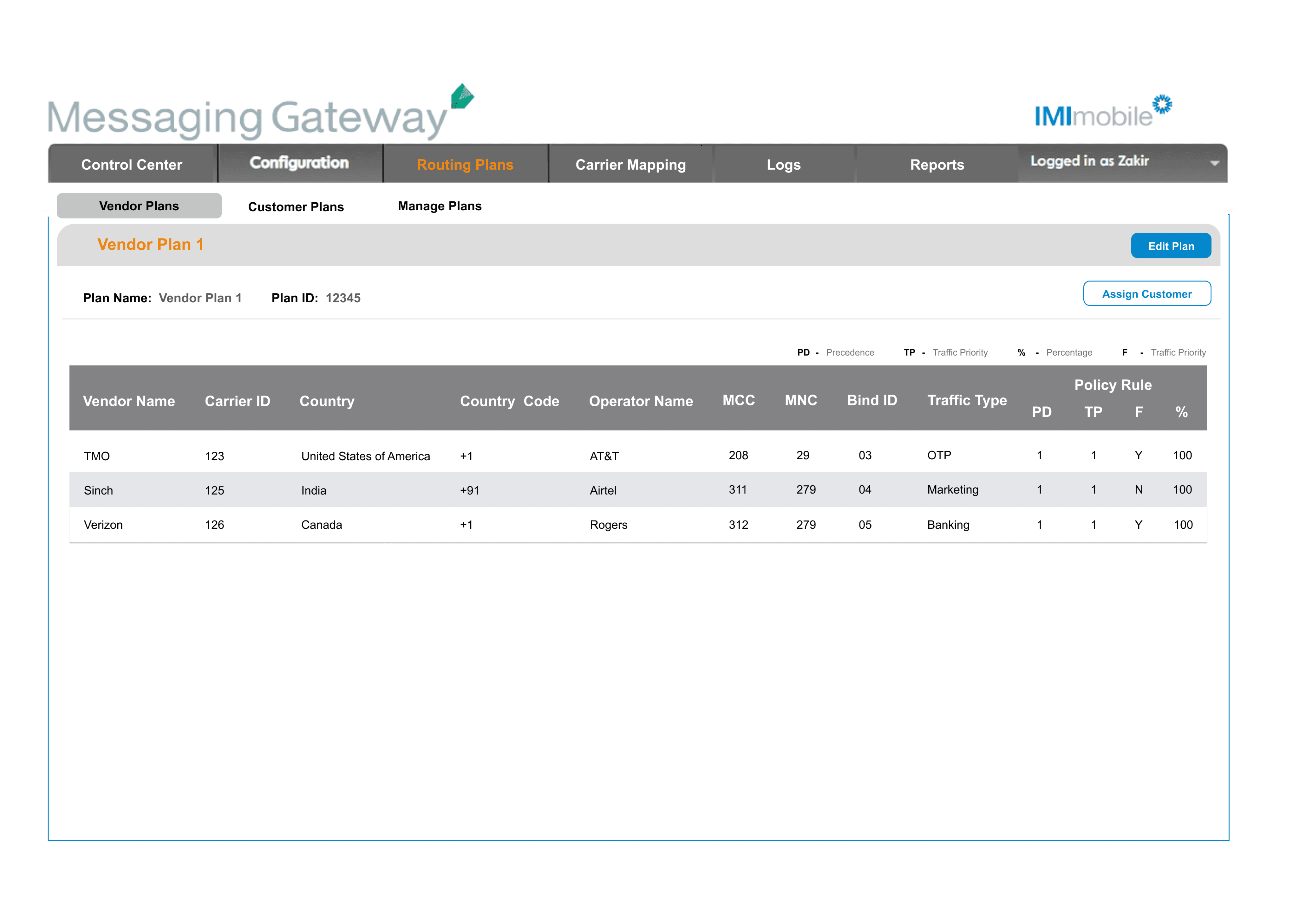Image resolution: width=1299 pixels, height=924 pixels.
Task: Go to the Carrier Mapping tab
Action: click(630, 164)
